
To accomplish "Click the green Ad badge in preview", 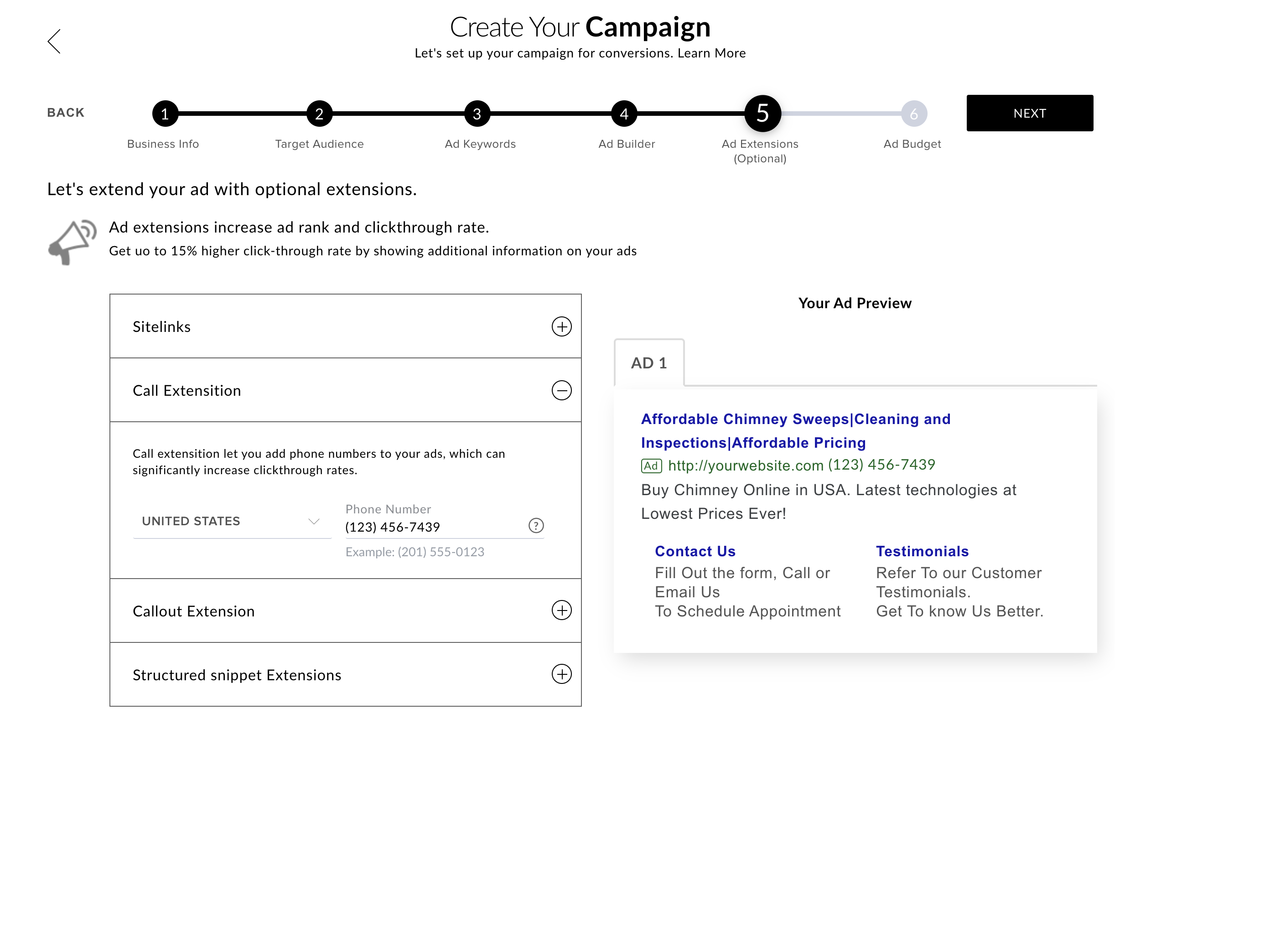I will (651, 466).
